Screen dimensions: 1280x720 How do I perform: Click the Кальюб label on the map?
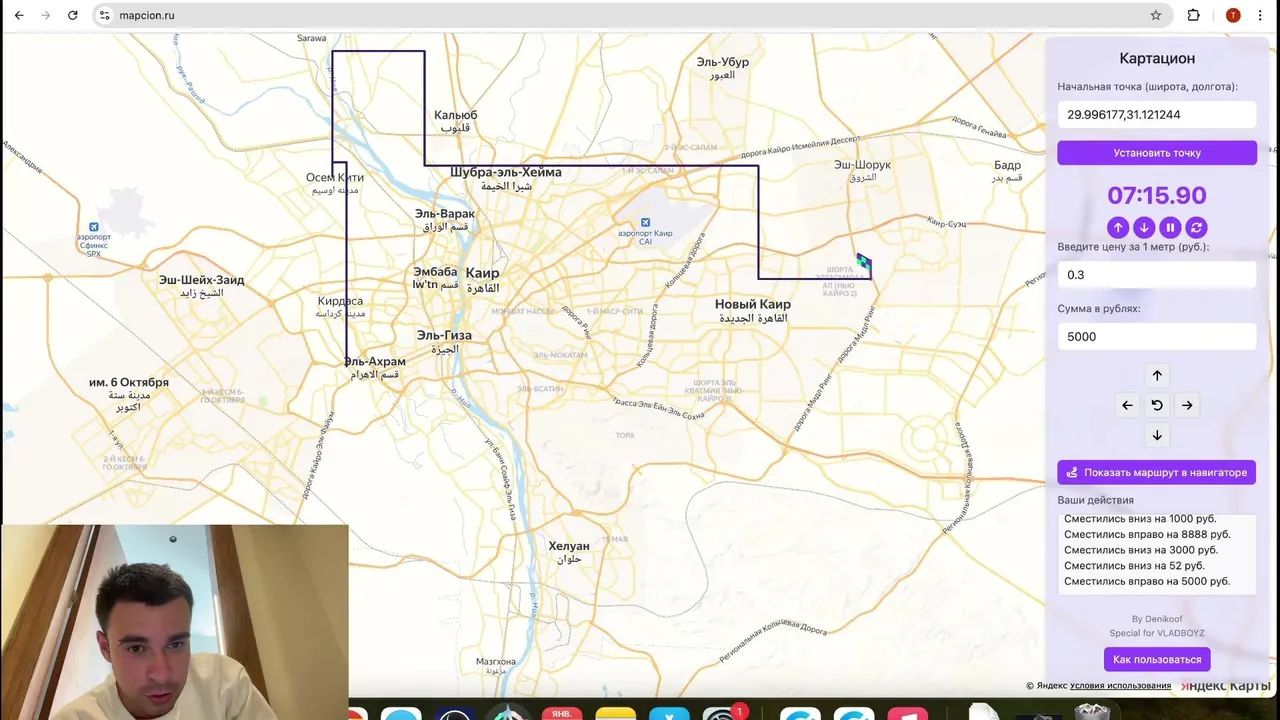(x=455, y=116)
